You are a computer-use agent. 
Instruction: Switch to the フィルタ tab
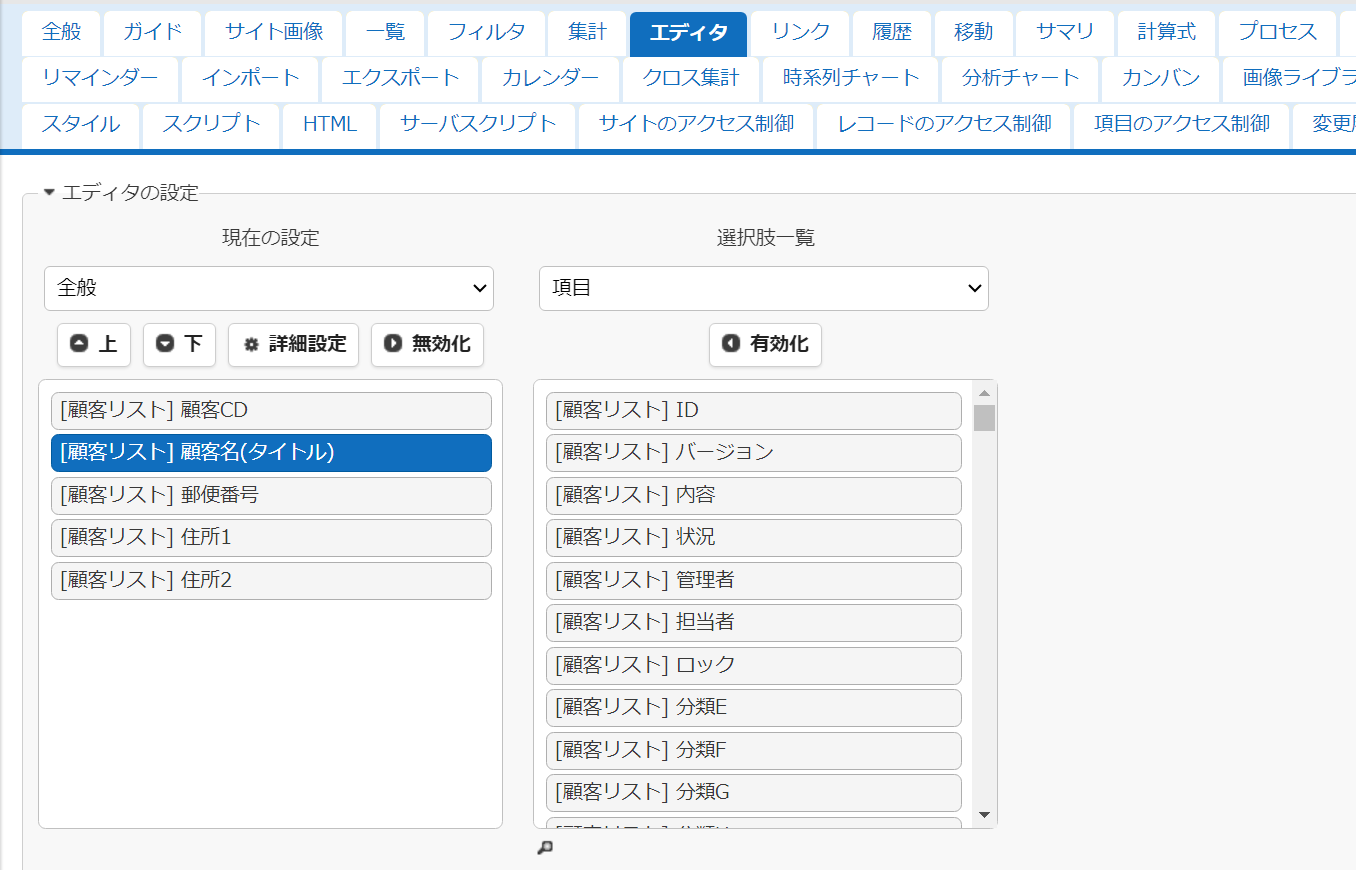coord(486,32)
